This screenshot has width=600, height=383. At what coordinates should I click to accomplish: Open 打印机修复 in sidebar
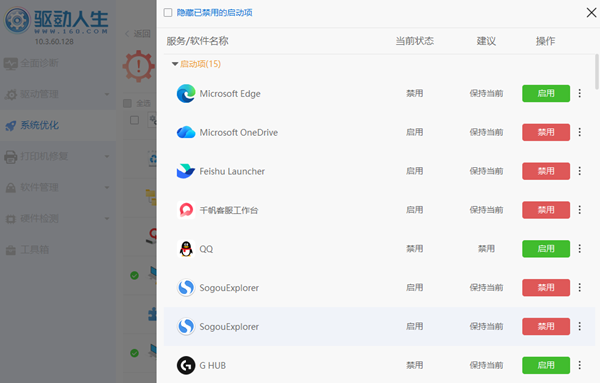click(x=58, y=156)
